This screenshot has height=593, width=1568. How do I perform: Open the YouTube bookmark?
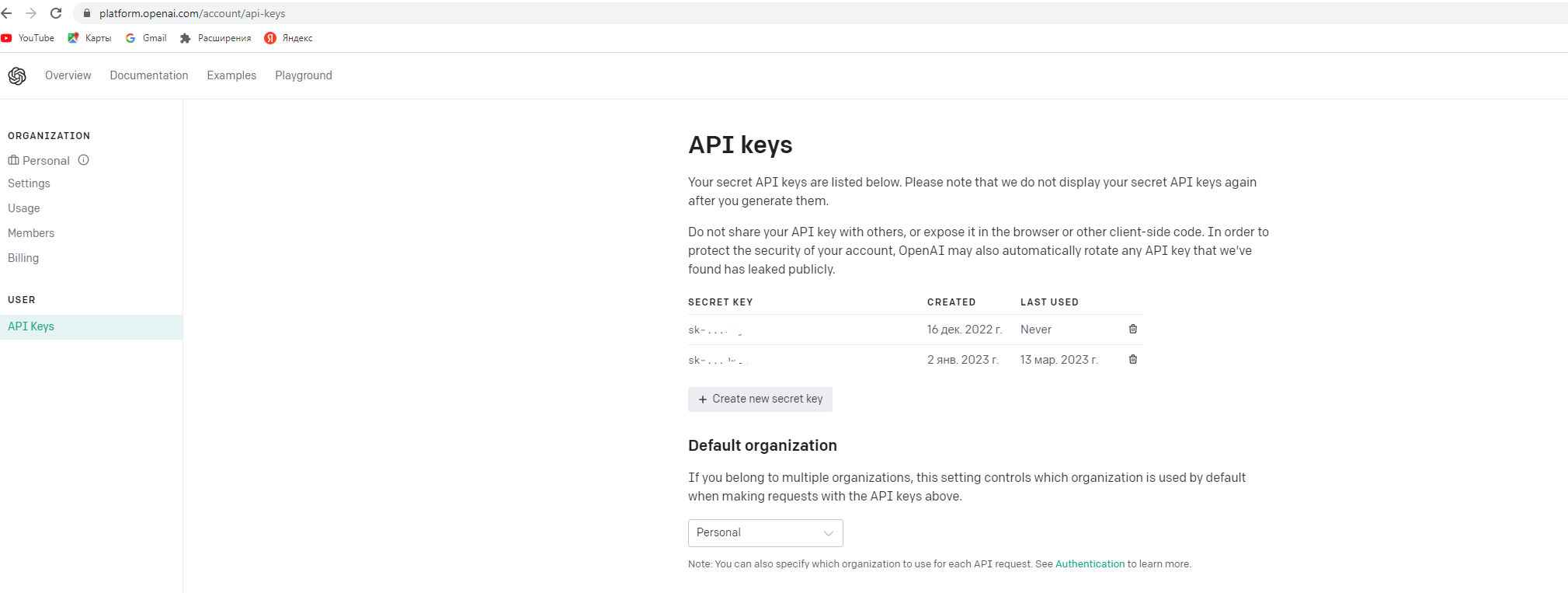[28, 38]
